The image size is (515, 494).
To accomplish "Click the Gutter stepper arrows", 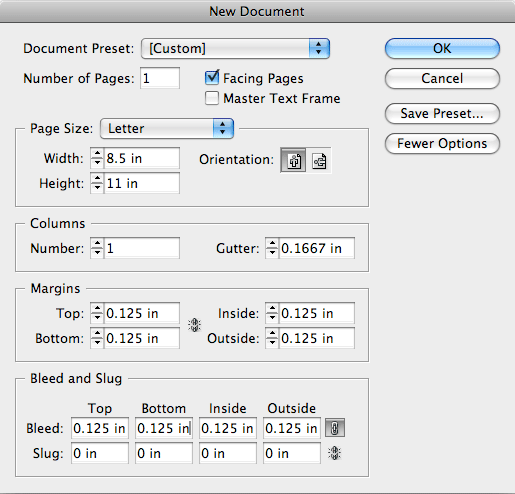I will point(272,248).
